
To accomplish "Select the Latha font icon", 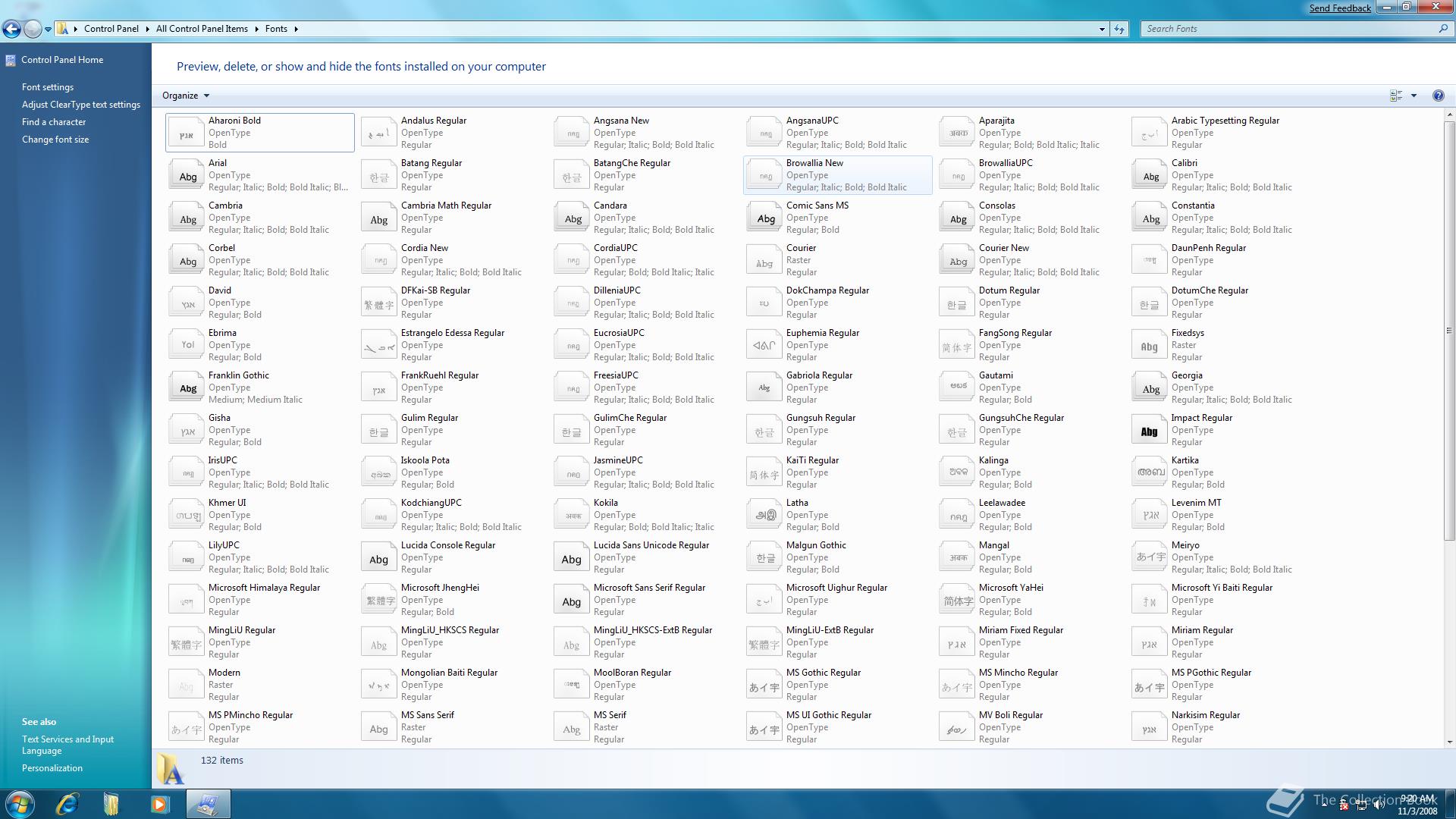I will (764, 515).
